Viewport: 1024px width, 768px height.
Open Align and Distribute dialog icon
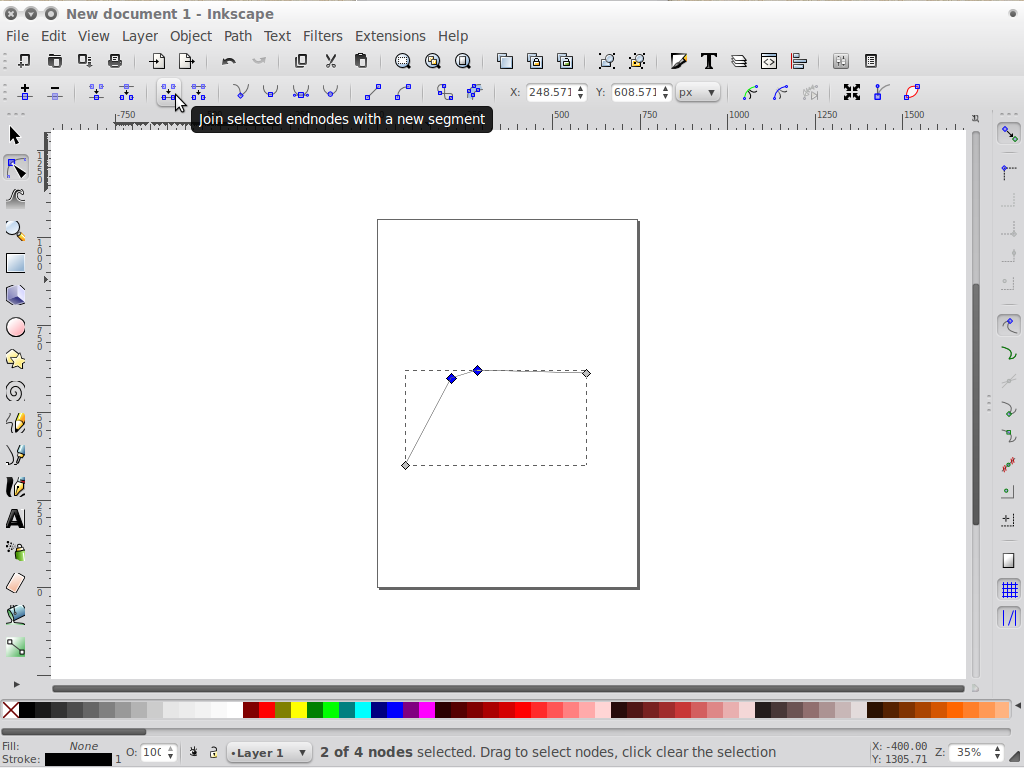pos(799,61)
